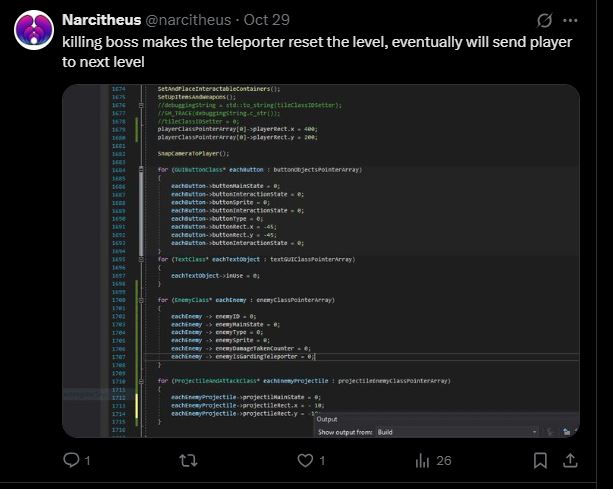
Task: Click the Output panel title
Action: (328, 419)
